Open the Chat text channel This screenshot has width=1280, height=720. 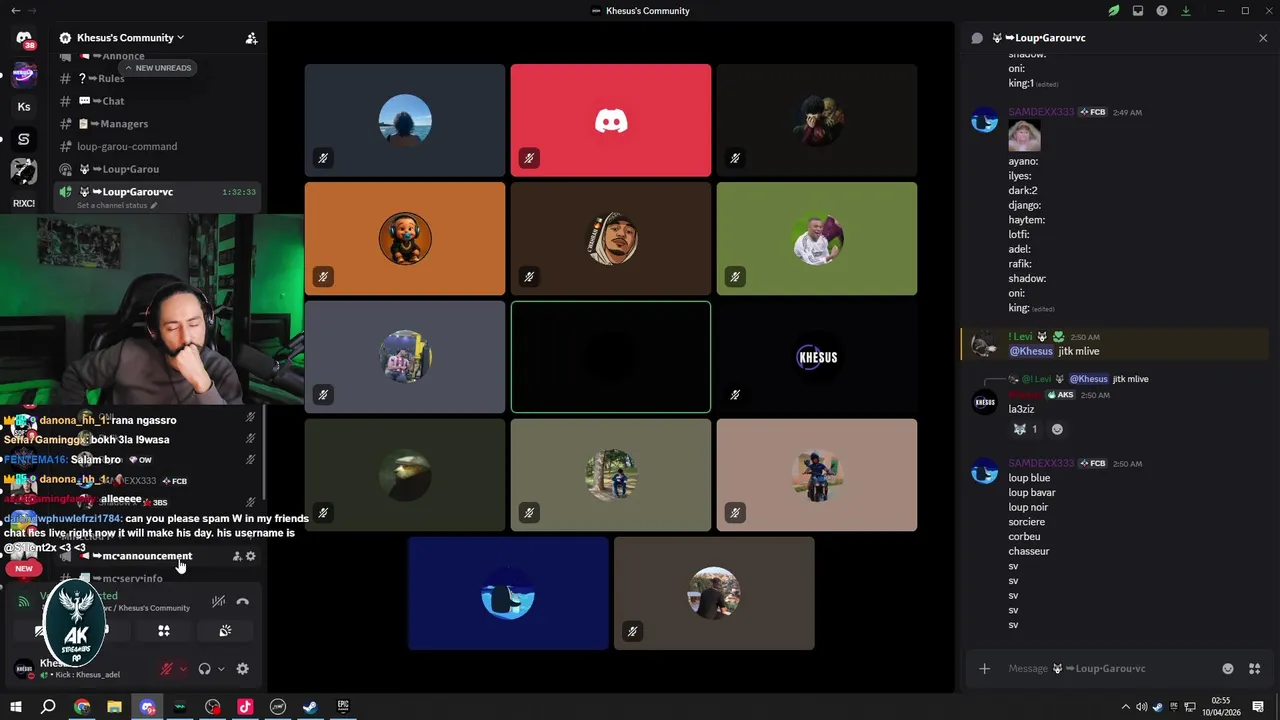[158, 101]
